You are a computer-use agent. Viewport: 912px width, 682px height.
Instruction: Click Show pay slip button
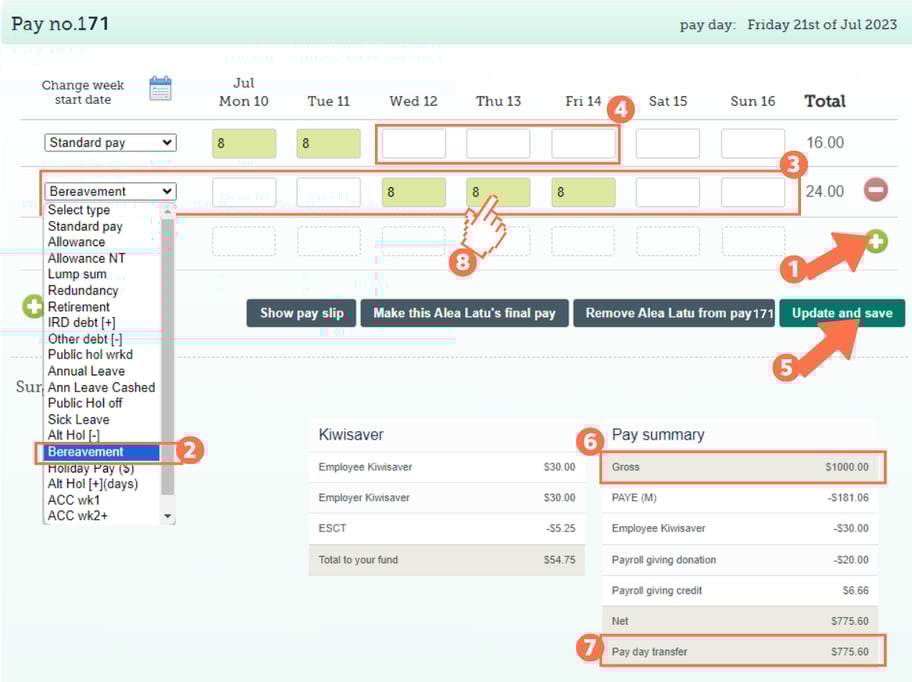[x=301, y=313]
